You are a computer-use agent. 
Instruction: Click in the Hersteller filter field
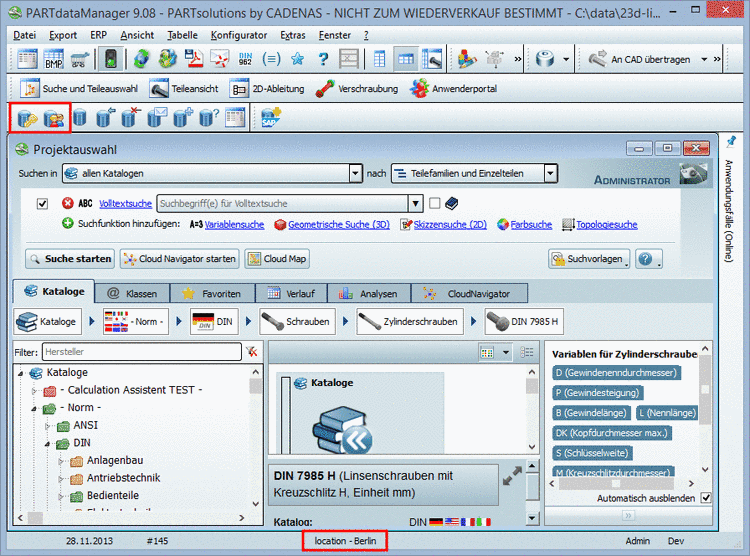pos(142,352)
